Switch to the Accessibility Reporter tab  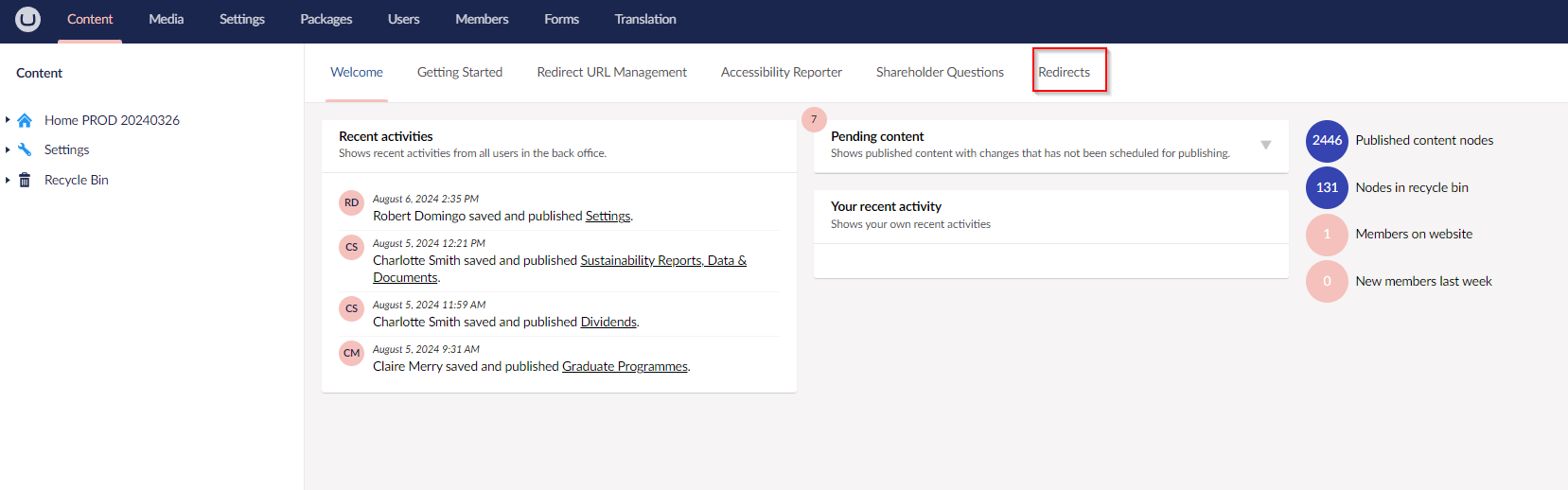tap(782, 72)
